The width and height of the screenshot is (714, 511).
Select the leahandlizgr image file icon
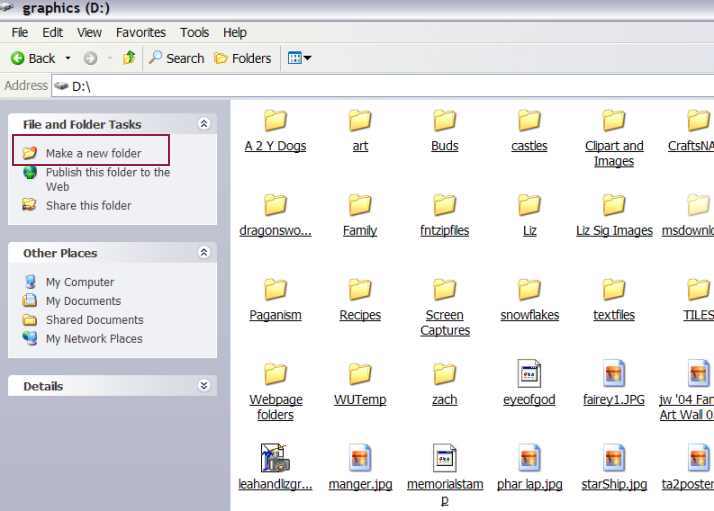click(275, 459)
